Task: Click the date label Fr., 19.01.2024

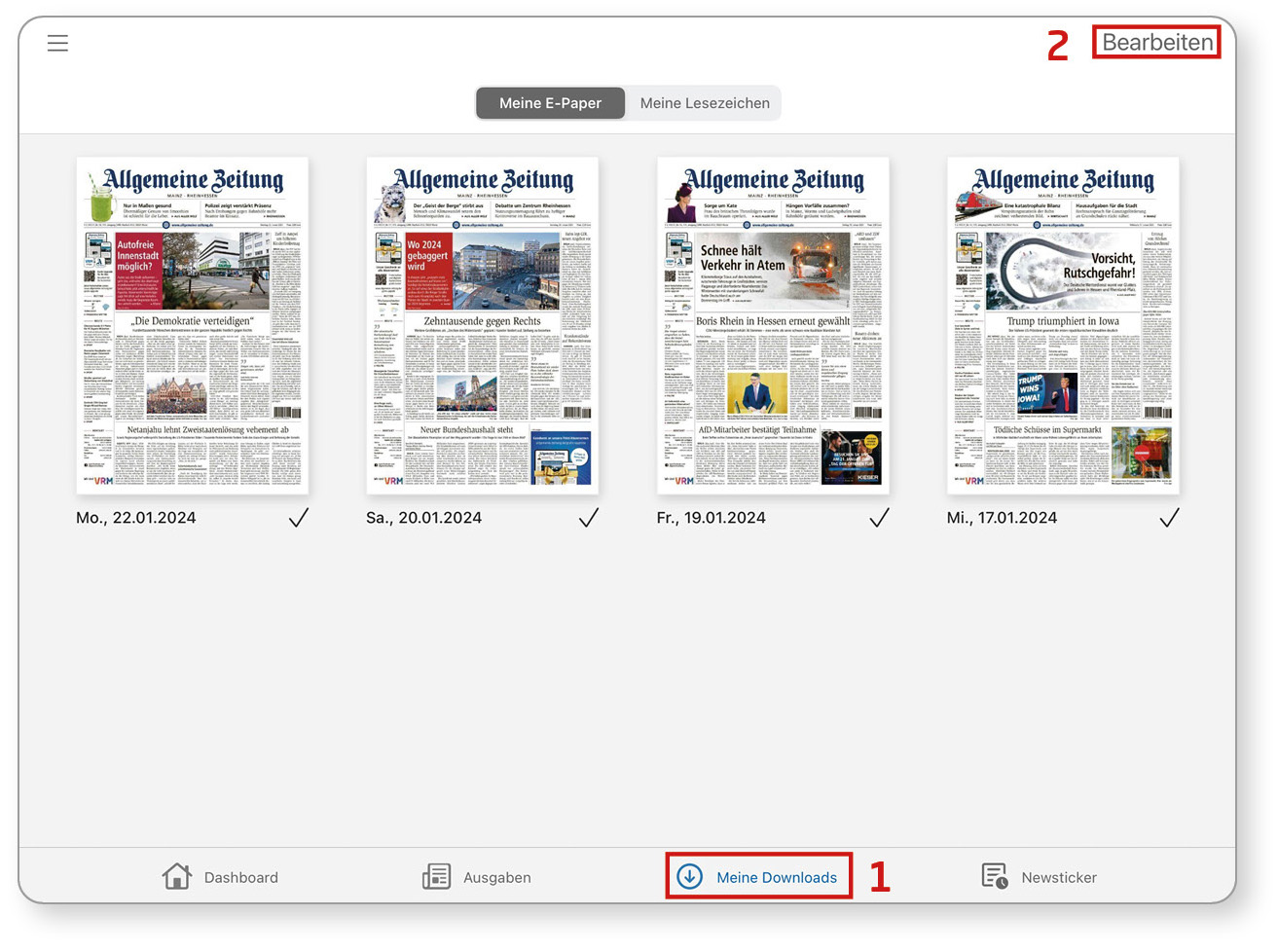Action: 711,518
